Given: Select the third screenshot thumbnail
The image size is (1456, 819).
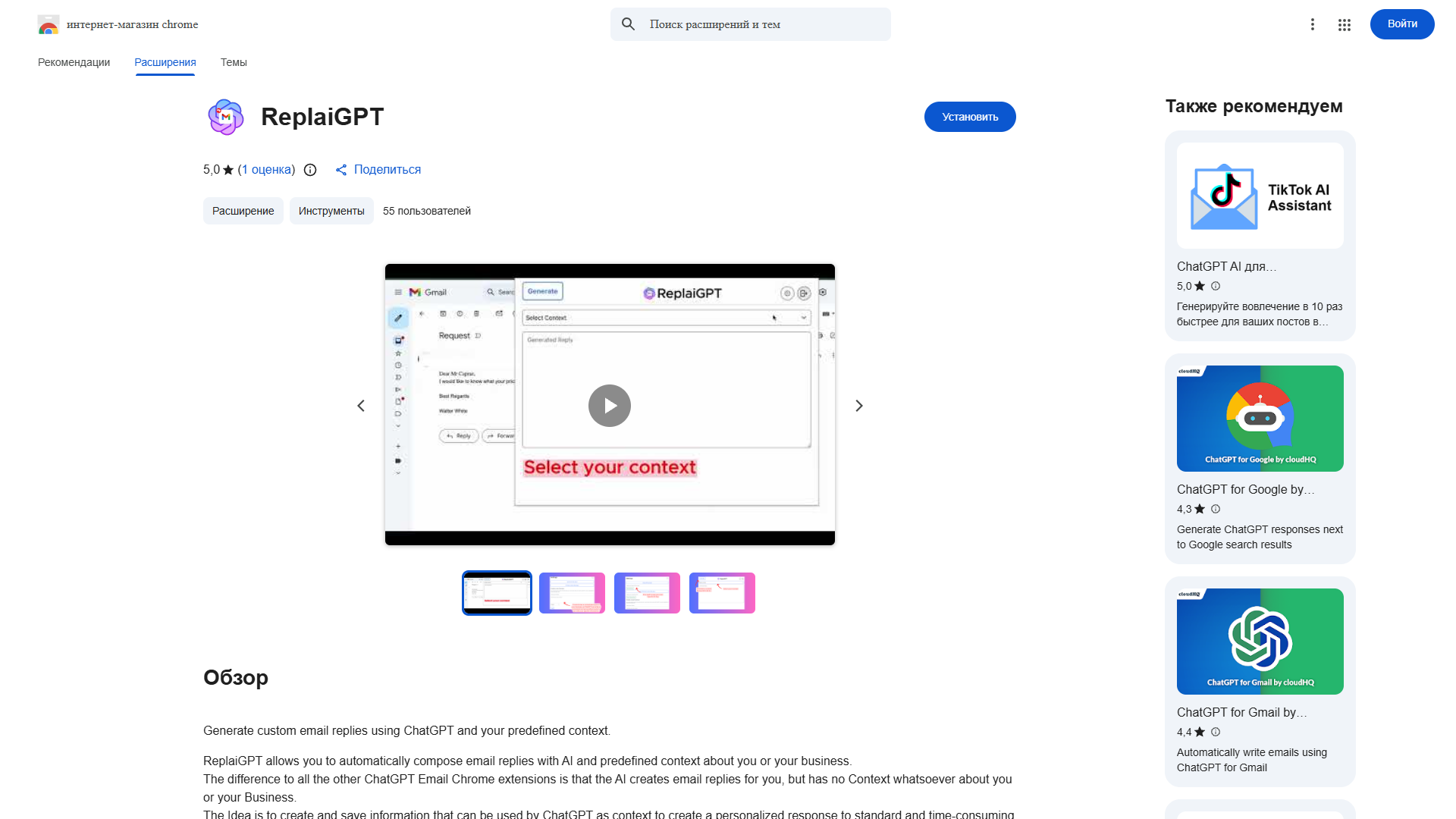Looking at the screenshot, I should pos(647,593).
